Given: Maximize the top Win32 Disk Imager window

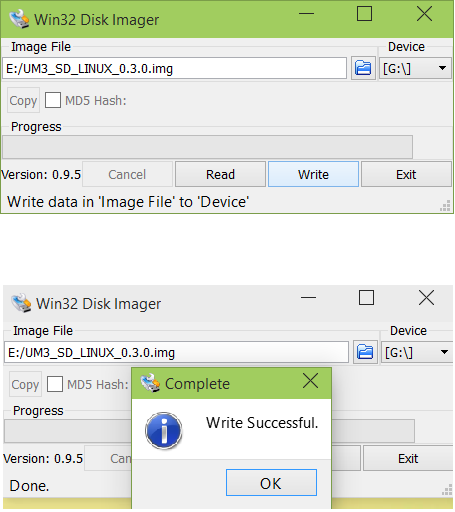Looking at the screenshot, I should [x=364, y=14].
